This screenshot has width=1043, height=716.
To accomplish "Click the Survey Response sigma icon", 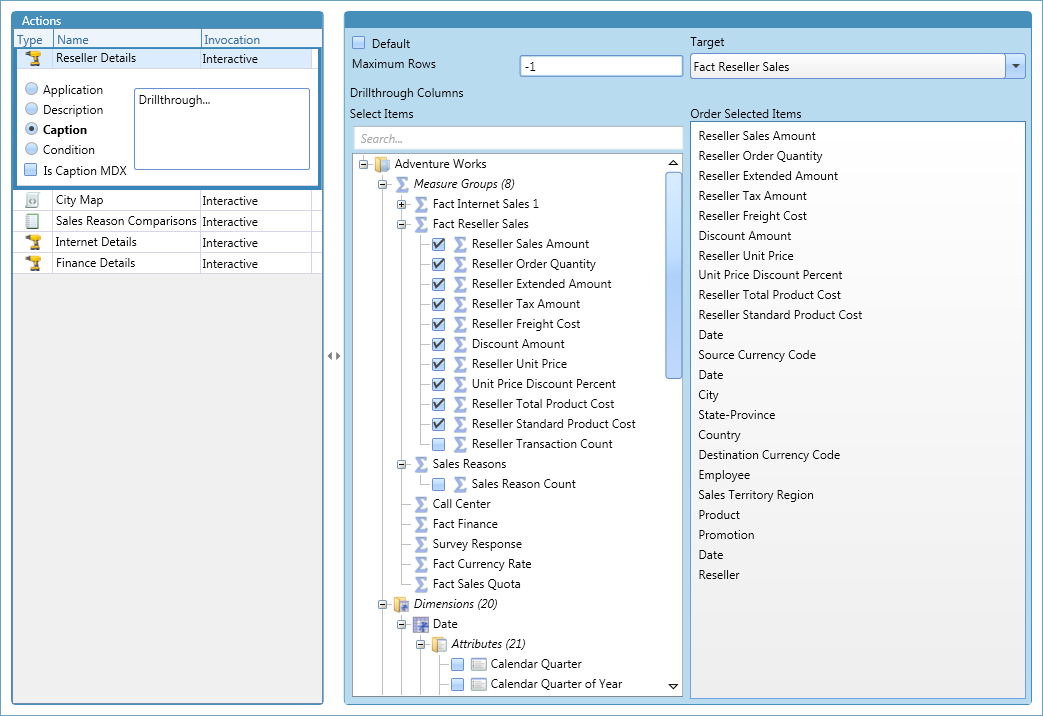I will pos(421,544).
